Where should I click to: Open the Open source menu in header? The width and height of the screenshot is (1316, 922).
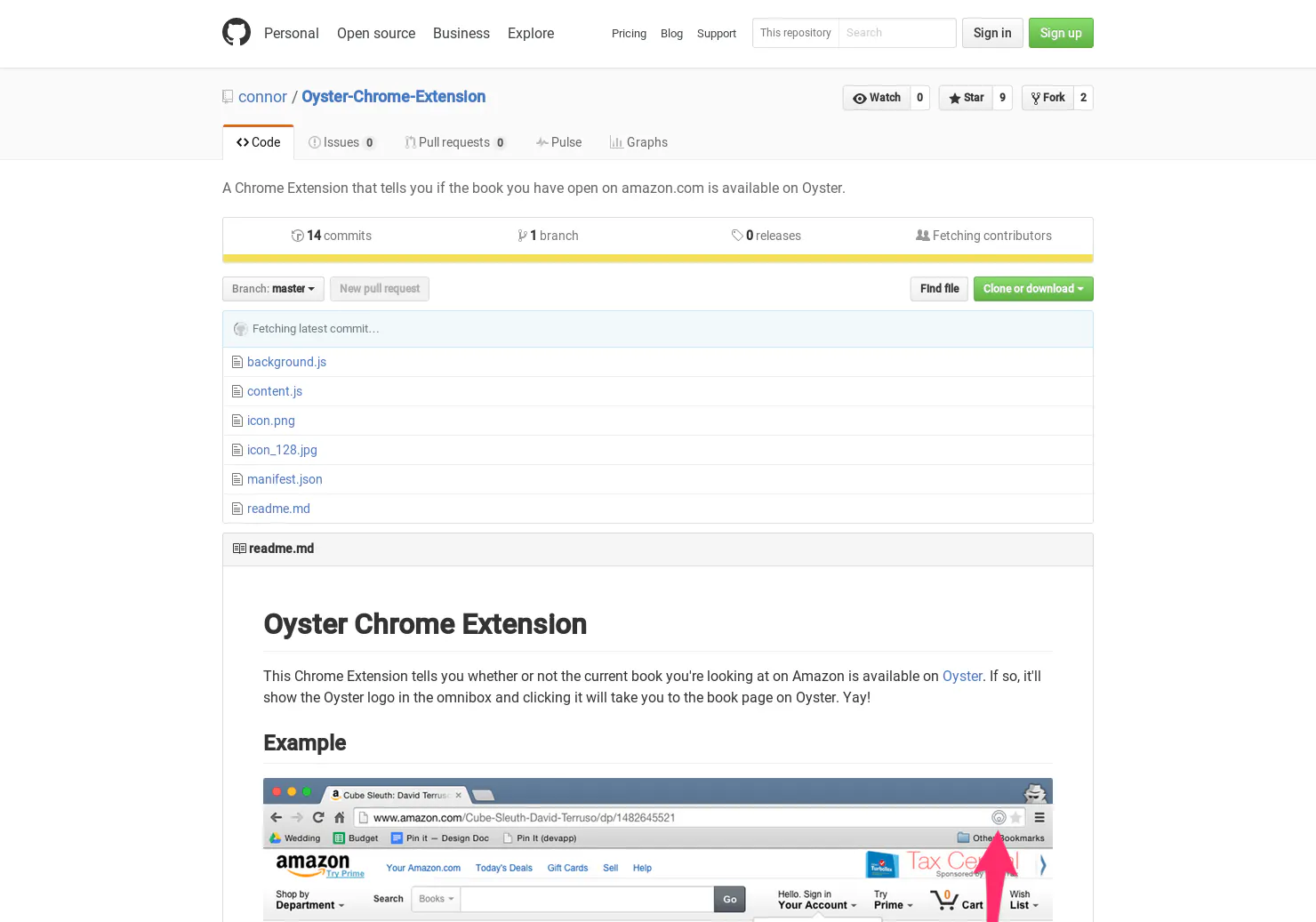click(x=376, y=33)
